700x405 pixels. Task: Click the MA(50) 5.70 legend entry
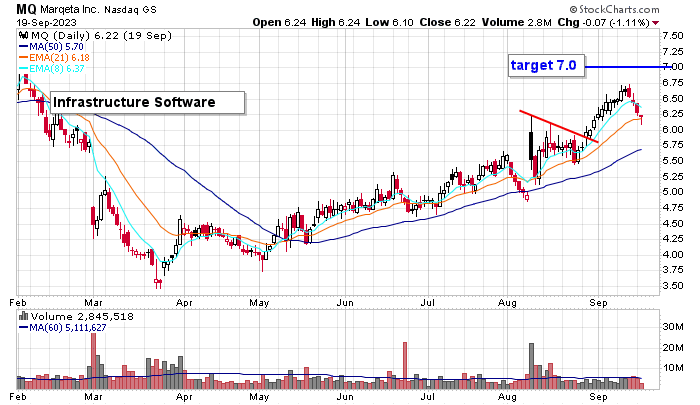click(x=56, y=46)
